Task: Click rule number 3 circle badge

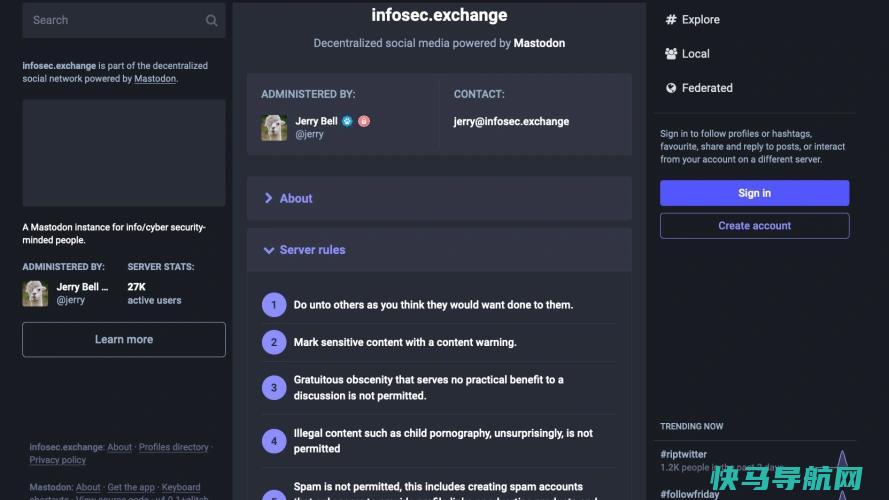Action: (x=274, y=388)
